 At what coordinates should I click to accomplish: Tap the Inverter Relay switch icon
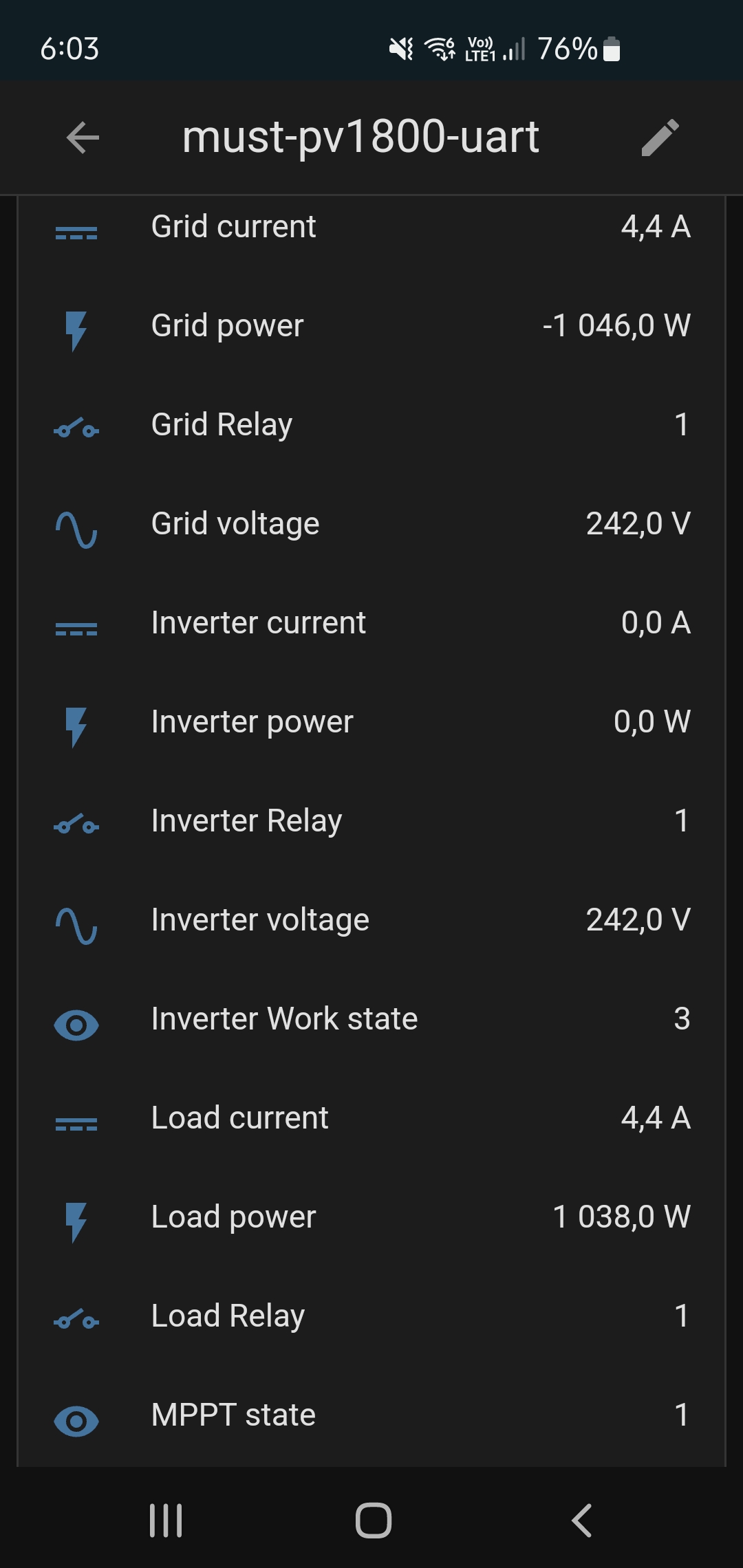coord(76,825)
